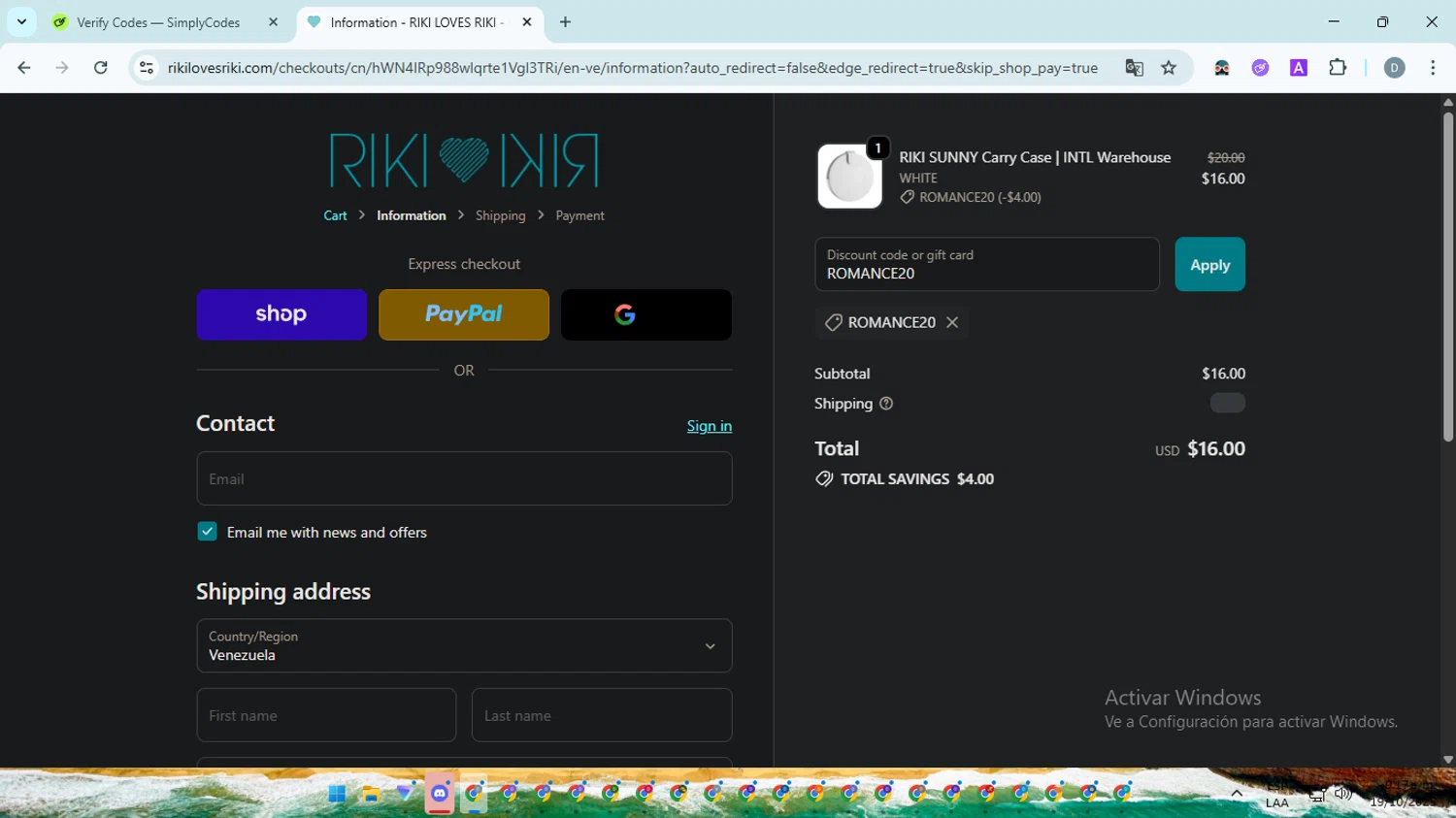Click the Sign in link

coord(710,426)
